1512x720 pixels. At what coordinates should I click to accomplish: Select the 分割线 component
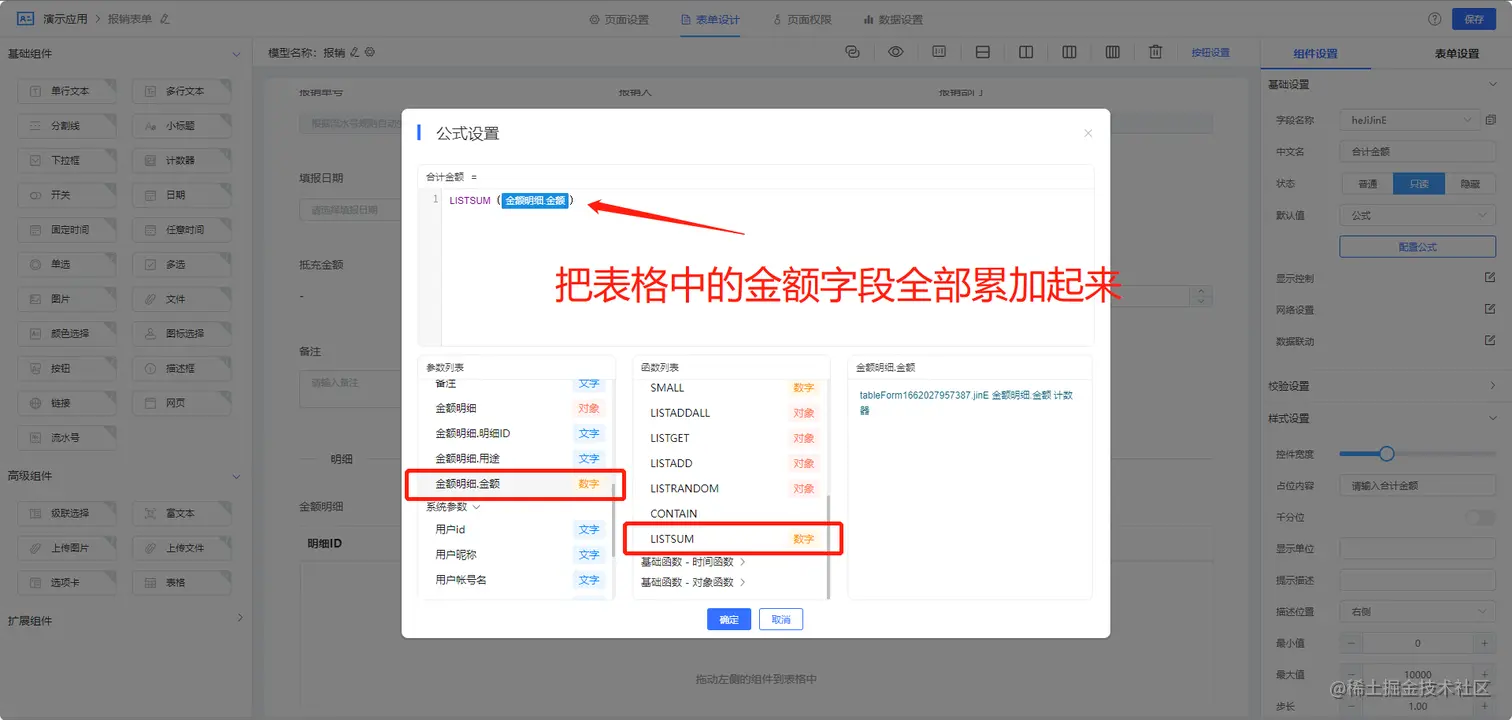coord(67,126)
